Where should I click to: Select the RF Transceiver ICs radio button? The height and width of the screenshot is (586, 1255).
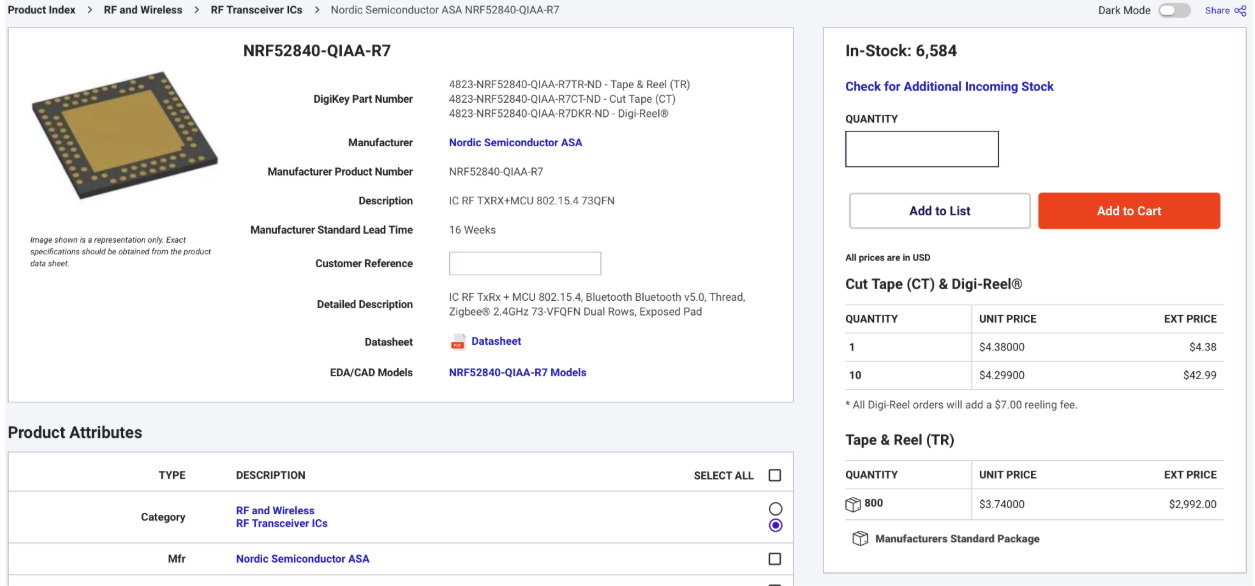point(775,525)
